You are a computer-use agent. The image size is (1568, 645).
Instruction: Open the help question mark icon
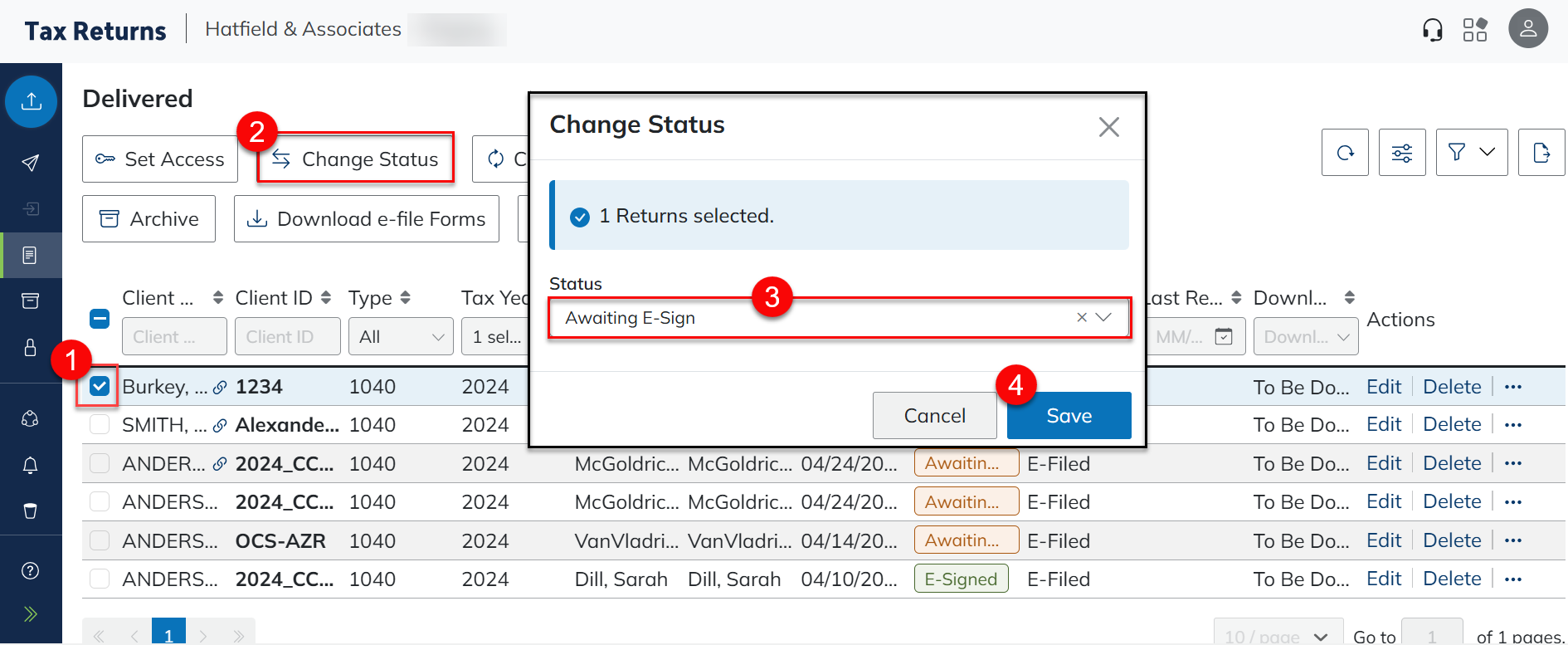[31, 570]
